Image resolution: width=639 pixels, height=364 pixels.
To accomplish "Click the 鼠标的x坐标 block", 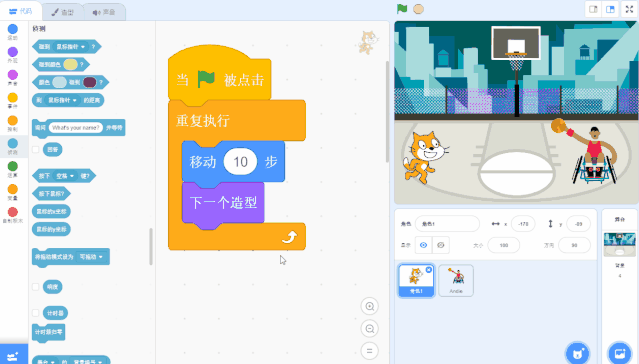I will pyautogui.click(x=51, y=212).
